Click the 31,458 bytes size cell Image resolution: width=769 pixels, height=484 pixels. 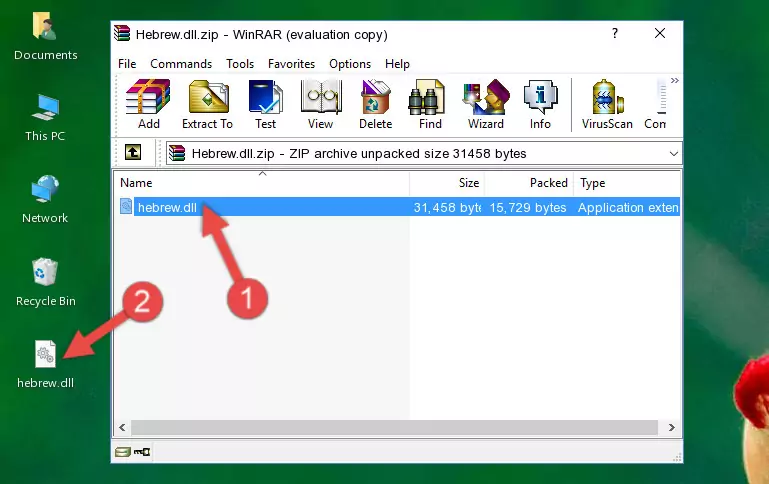point(447,207)
